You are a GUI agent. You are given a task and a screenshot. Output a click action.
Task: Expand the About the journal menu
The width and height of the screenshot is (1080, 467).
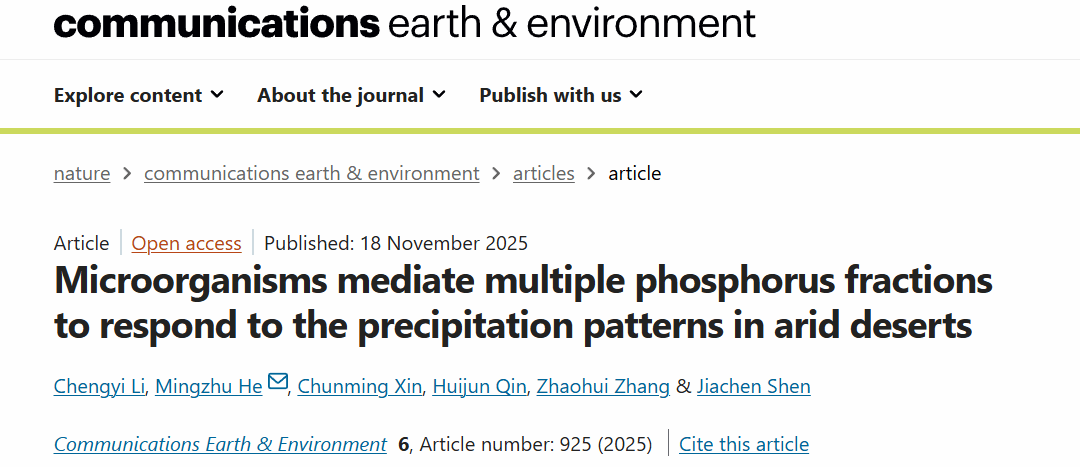(x=351, y=95)
